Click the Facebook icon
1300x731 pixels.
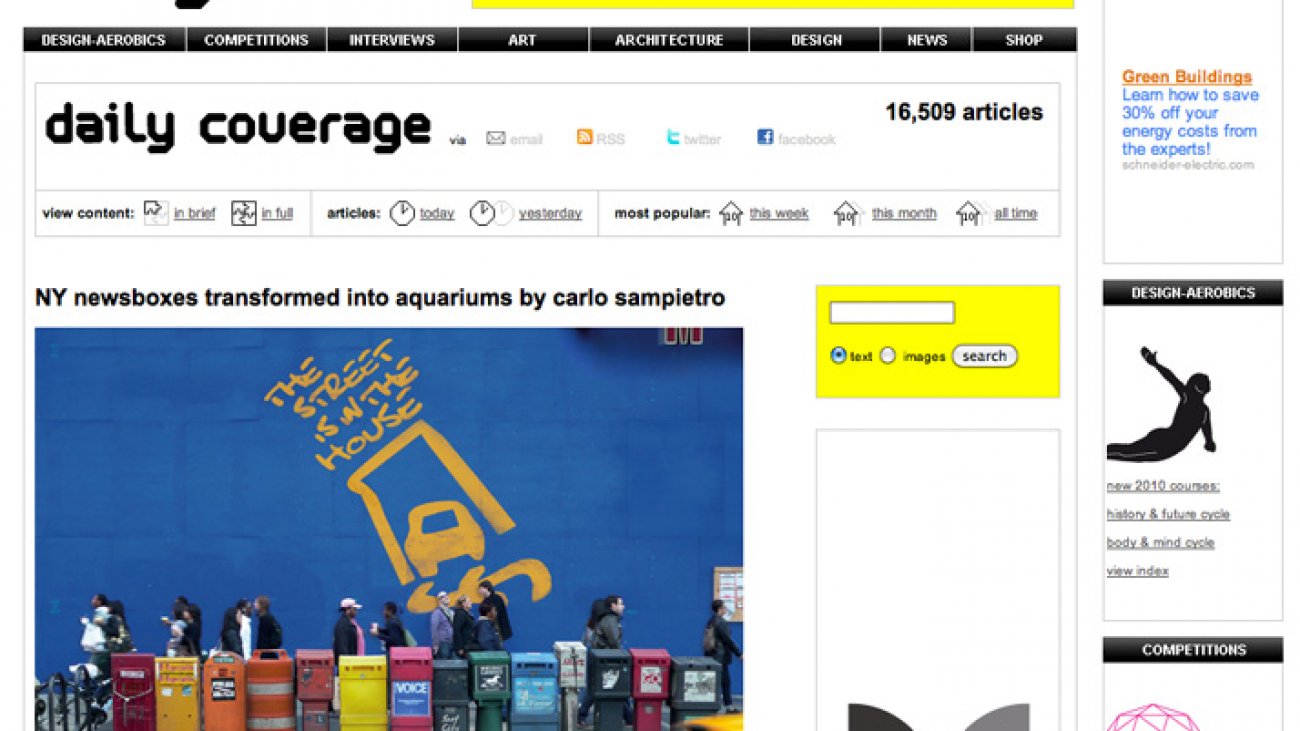[x=765, y=137]
